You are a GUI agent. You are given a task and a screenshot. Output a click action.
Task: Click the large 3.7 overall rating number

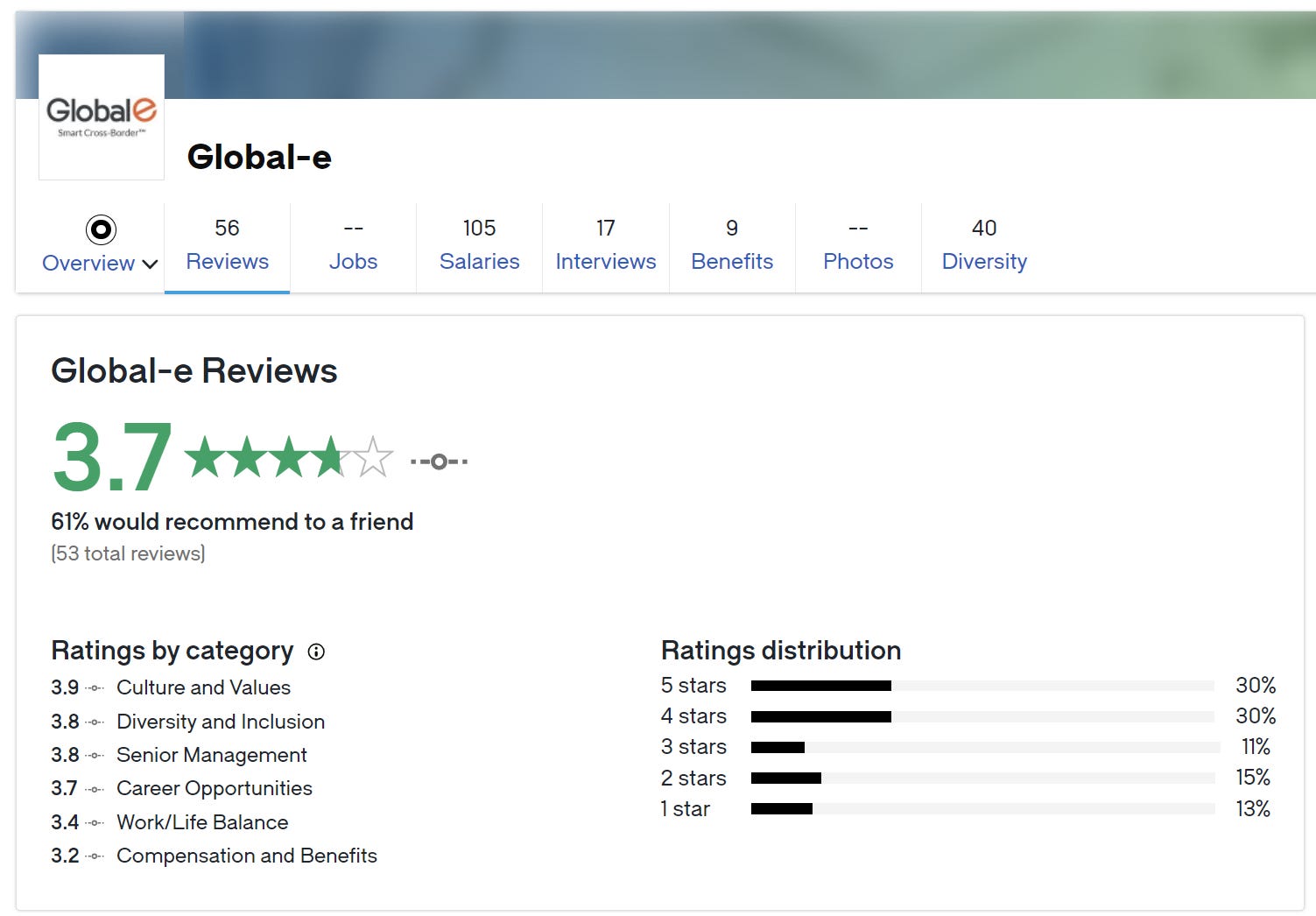[x=112, y=457]
